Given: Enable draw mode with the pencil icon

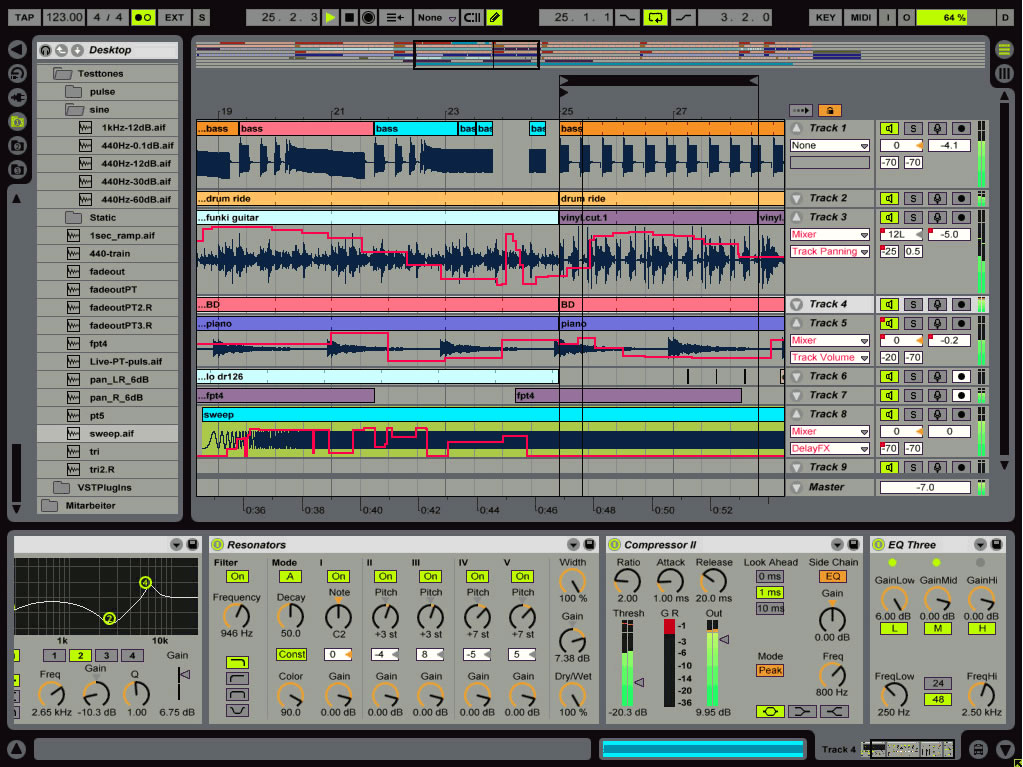Looking at the screenshot, I should tap(493, 17).
